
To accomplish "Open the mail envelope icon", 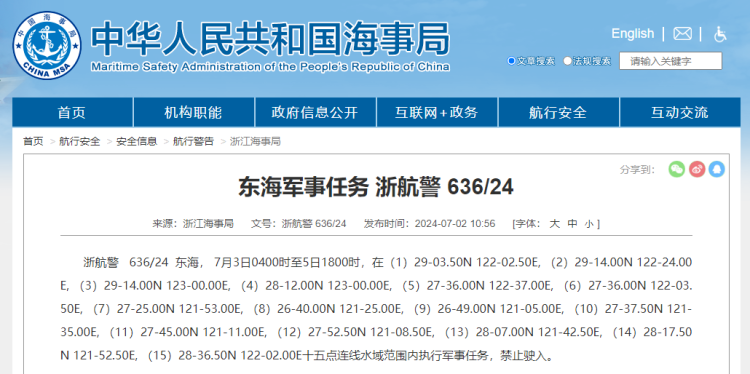I will (x=682, y=33).
